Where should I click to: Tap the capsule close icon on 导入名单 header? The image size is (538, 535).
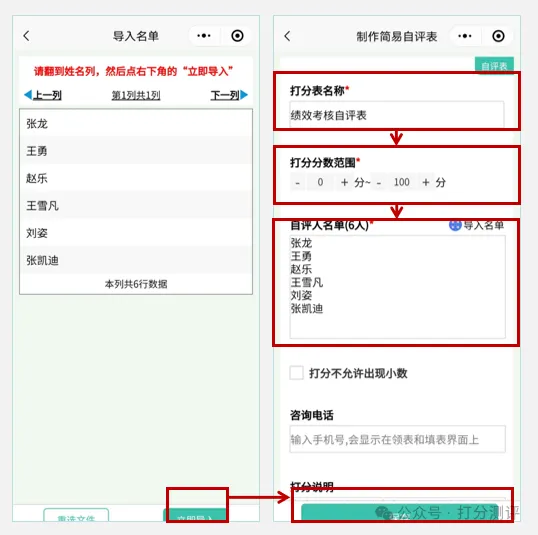[x=237, y=36]
